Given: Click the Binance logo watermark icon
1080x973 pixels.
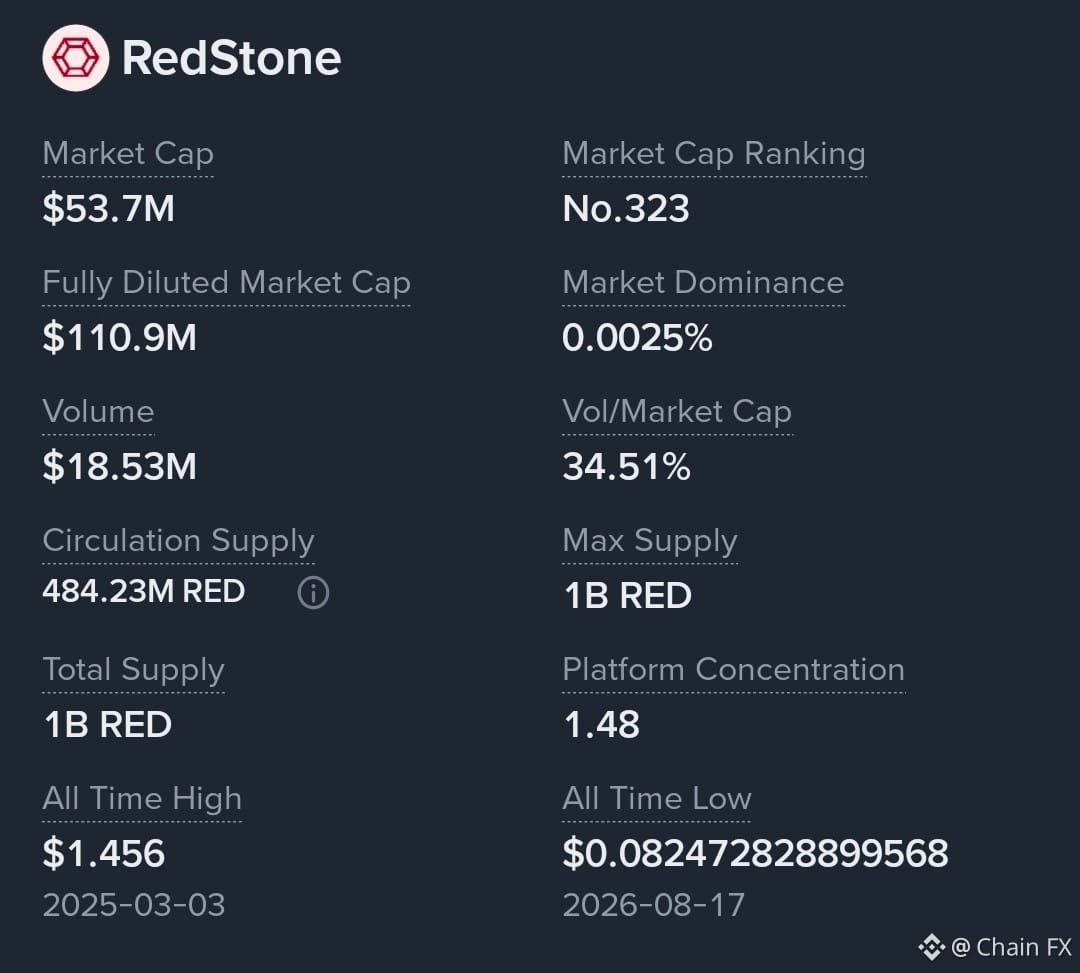Looking at the screenshot, I should (x=931, y=948).
